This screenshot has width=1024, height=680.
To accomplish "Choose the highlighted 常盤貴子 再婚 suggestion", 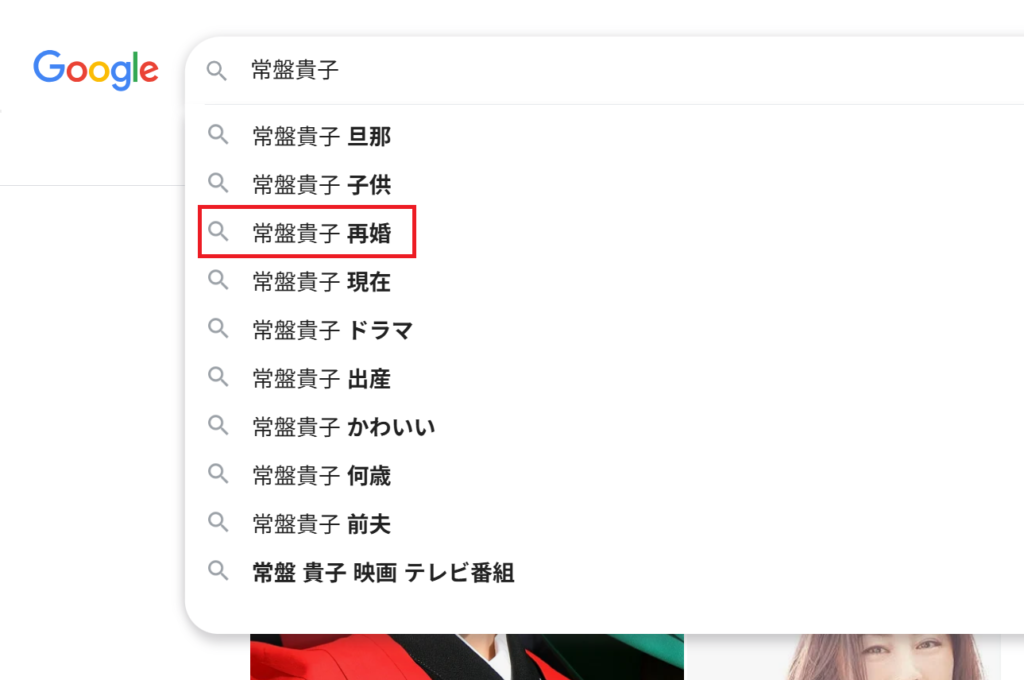I will point(321,234).
